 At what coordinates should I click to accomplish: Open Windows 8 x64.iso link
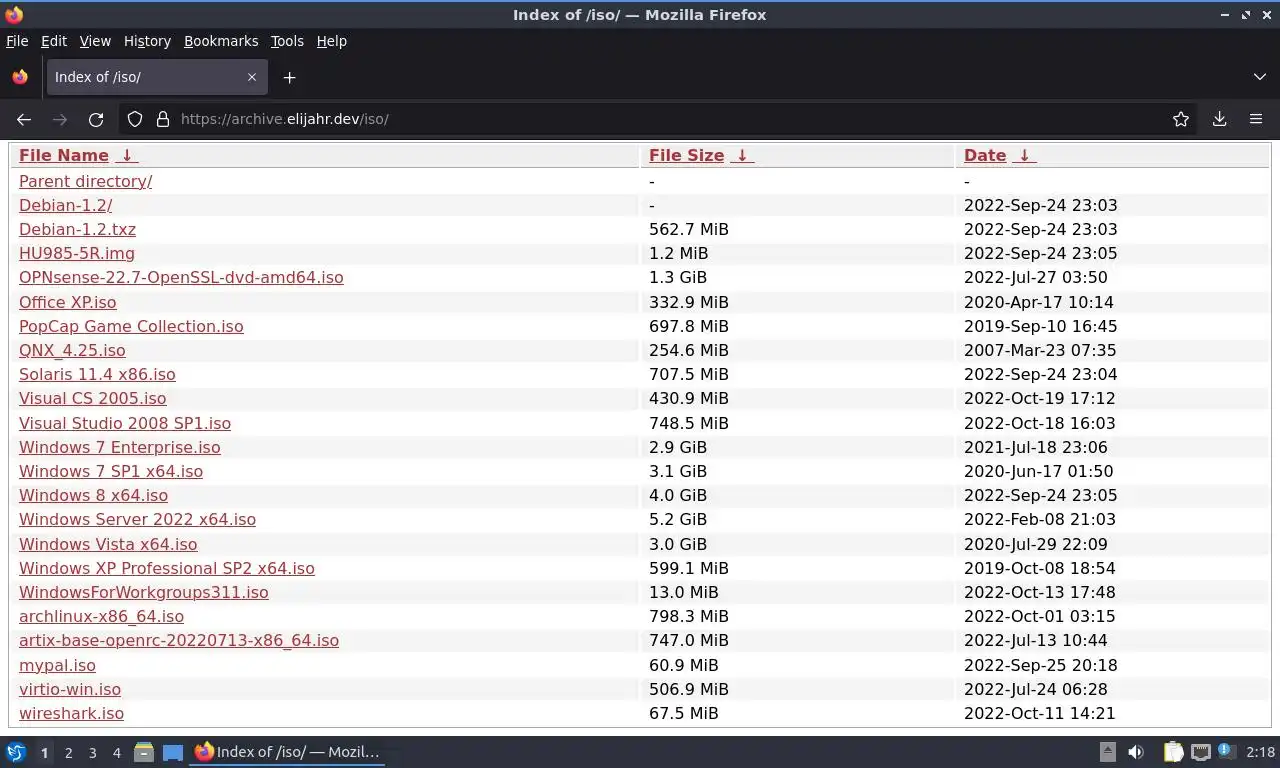click(x=93, y=495)
